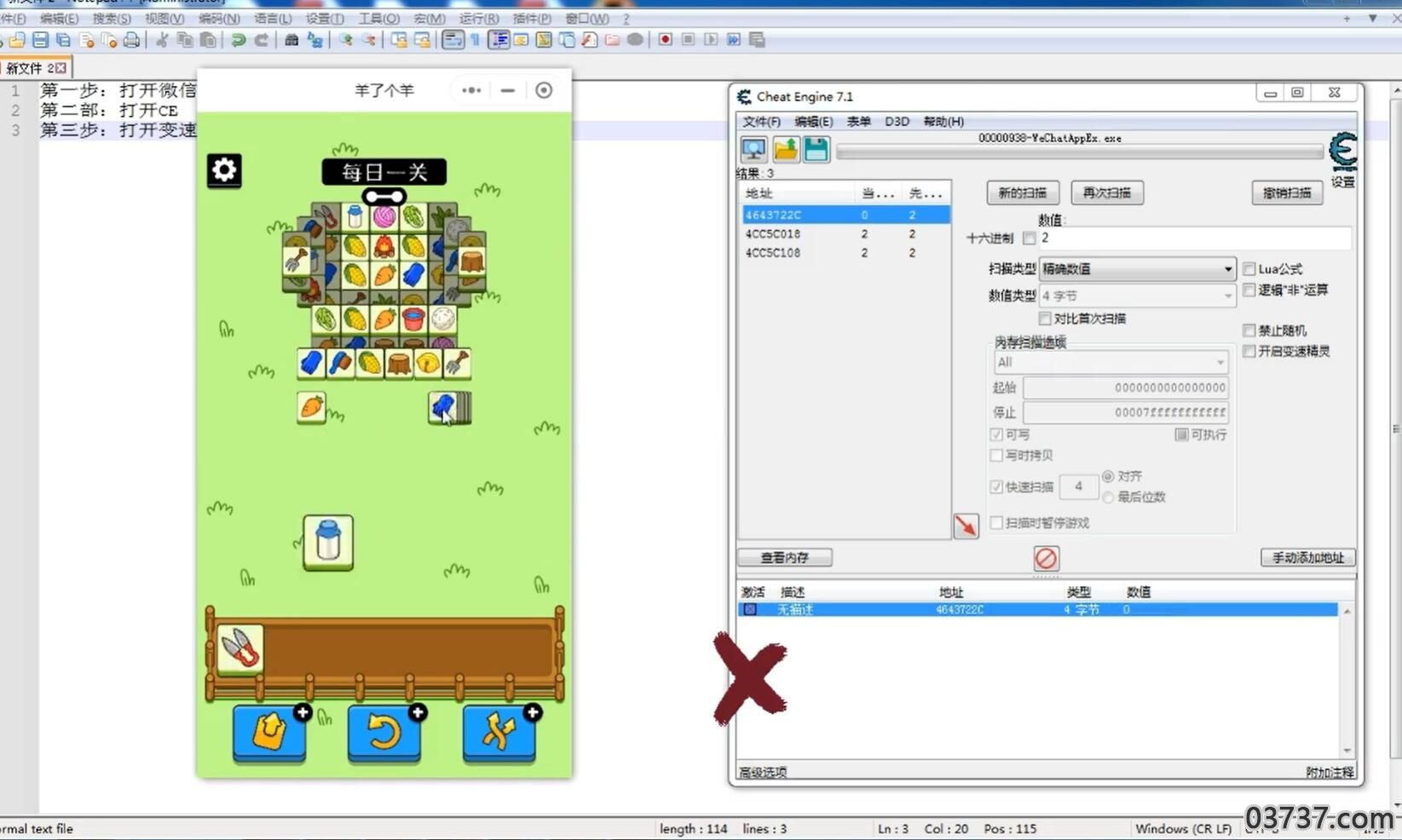The height and width of the screenshot is (840, 1402).
Task: Open Cheat Engine D3D menu
Action: (x=897, y=122)
